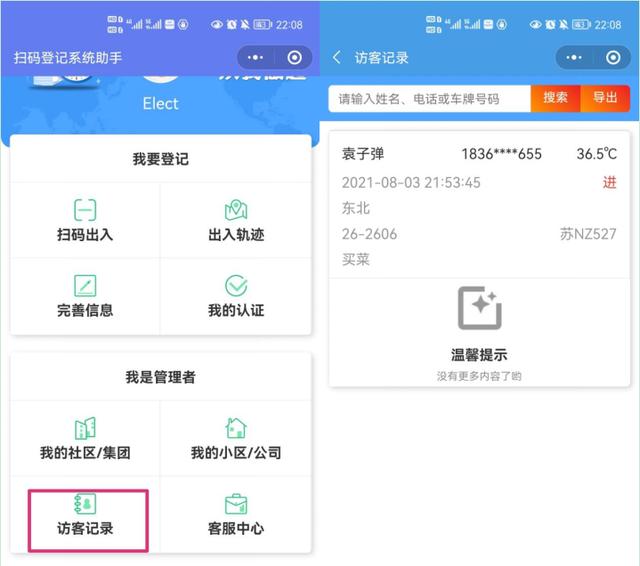
Task: Tap the 我是管理者 section header
Action: (160, 377)
